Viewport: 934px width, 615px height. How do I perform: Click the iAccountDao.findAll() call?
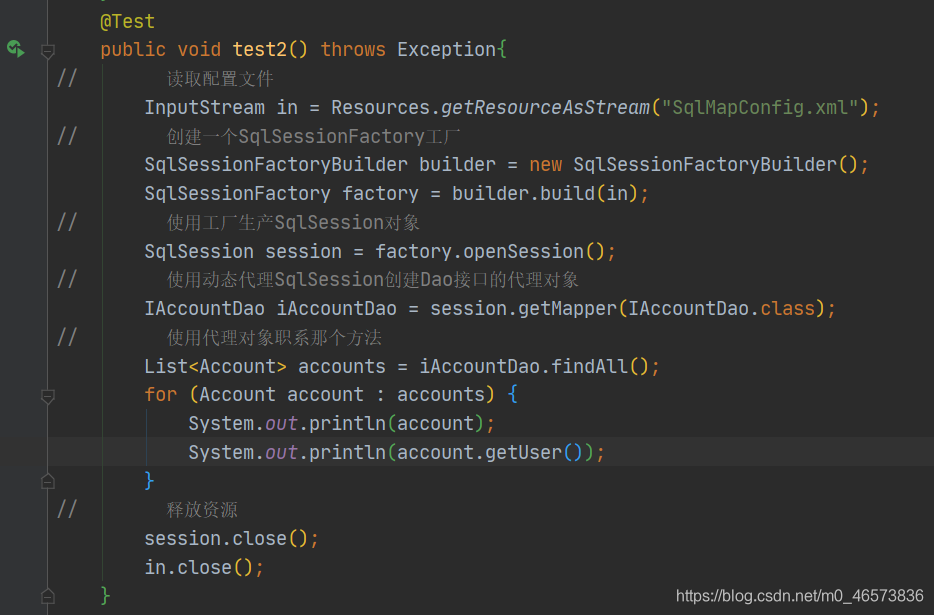coord(534,366)
